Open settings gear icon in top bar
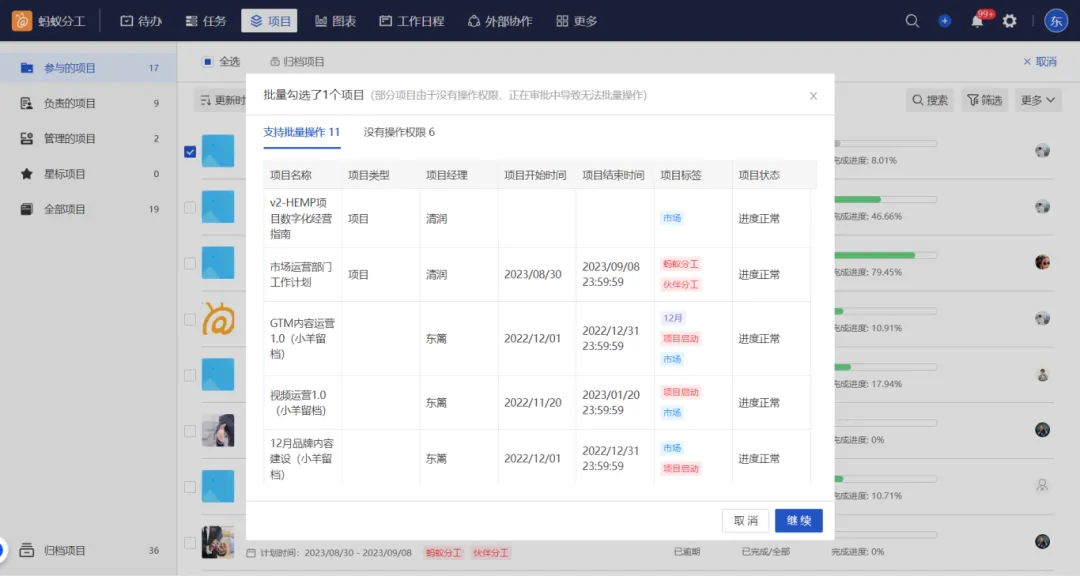 (x=1010, y=21)
